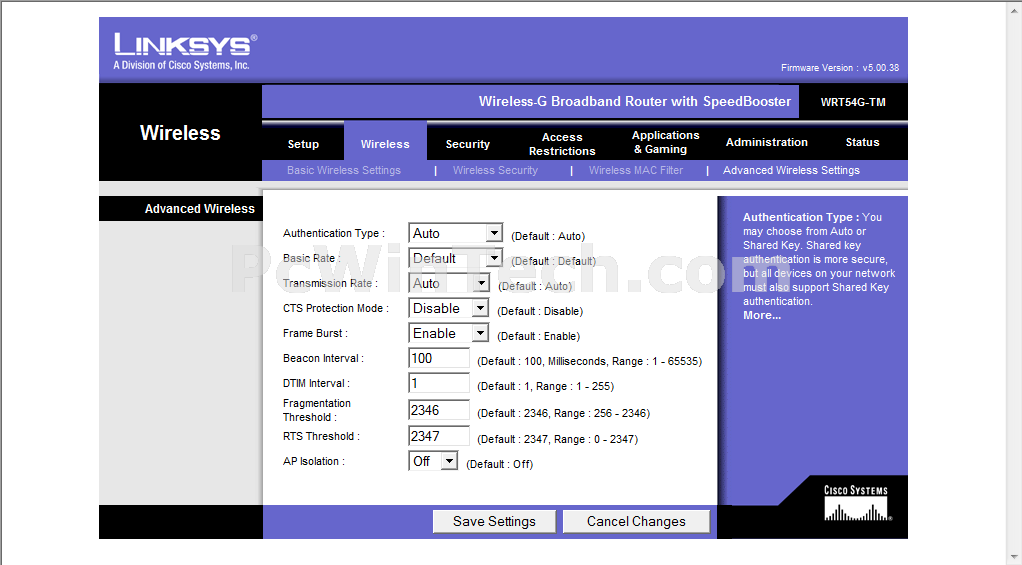Click '(Default : 100, Milliseconds, Range : 1 - 65535)' text
Viewport: 1022px width, 565px height.
pos(589,361)
